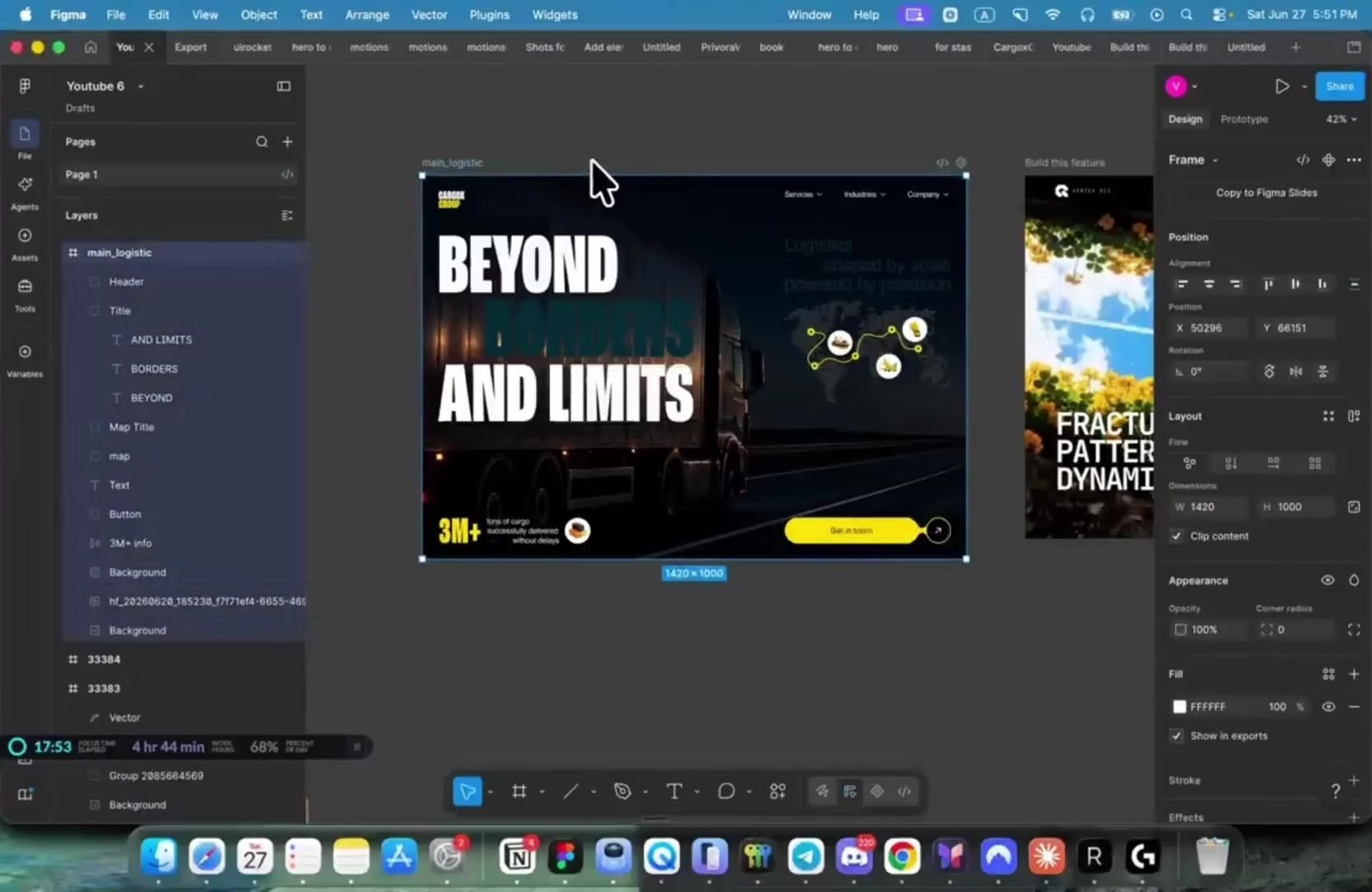The height and width of the screenshot is (892, 1372).
Task: Toggle sidebar collapse icon next to Youtube 6
Action: tap(283, 86)
